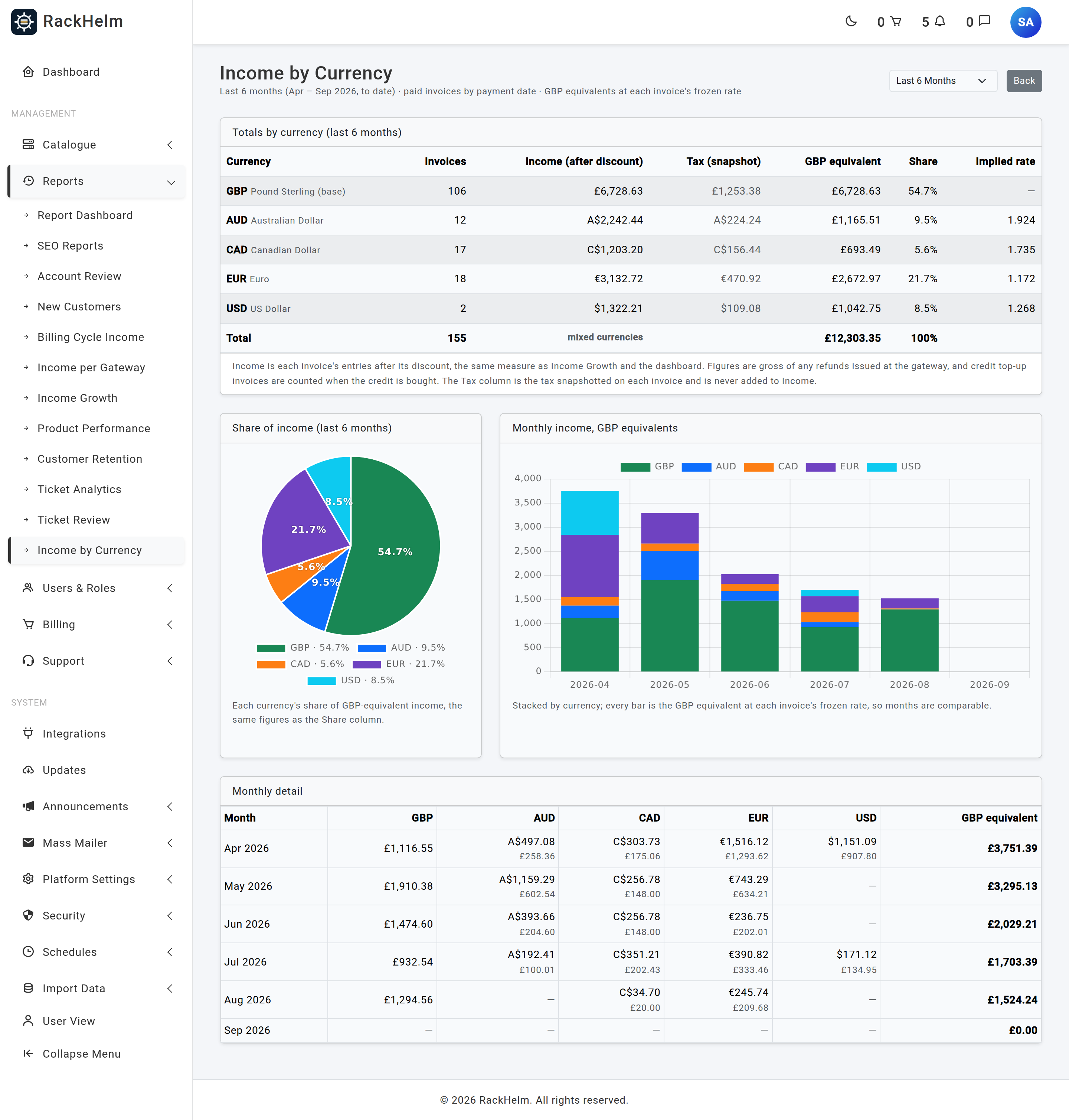The width and height of the screenshot is (1069, 1120).
Task: Toggle dark mode with the moon icon
Action: tap(851, 22)
